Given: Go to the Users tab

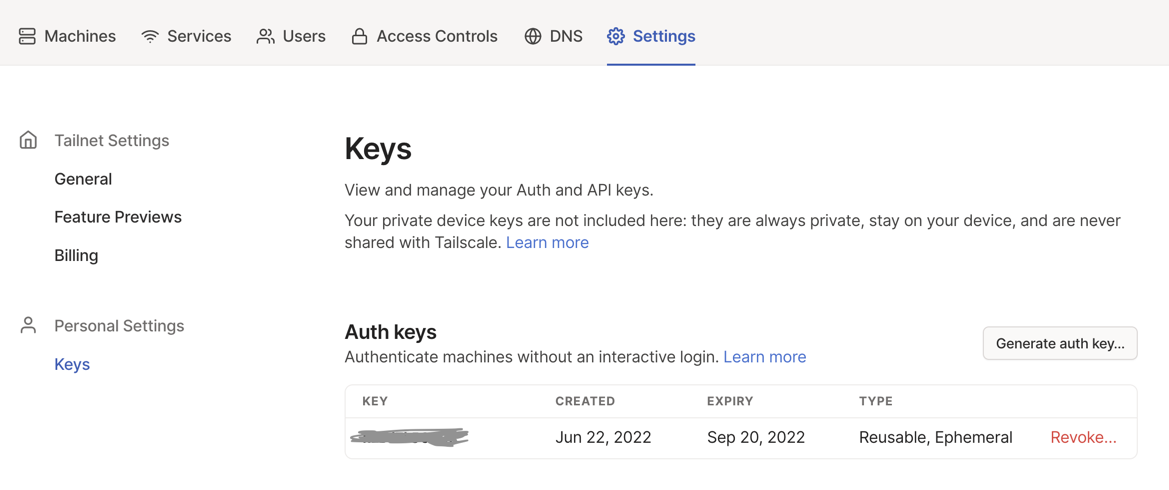Looking at the screenshot, I should pyautogui.click(x=291, y=36).
